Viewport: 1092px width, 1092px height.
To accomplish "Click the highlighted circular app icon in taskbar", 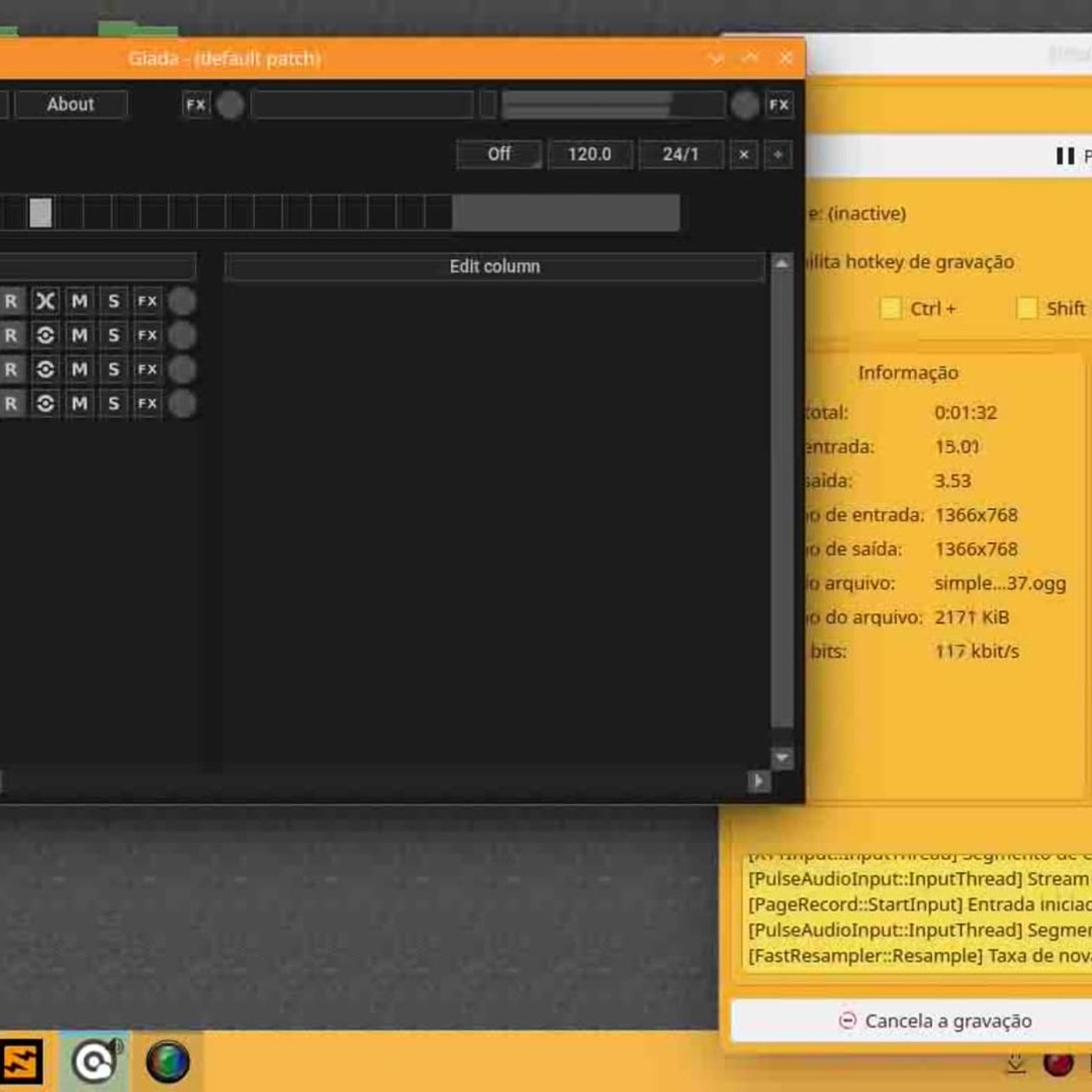I will click(x=95, y=1062).
